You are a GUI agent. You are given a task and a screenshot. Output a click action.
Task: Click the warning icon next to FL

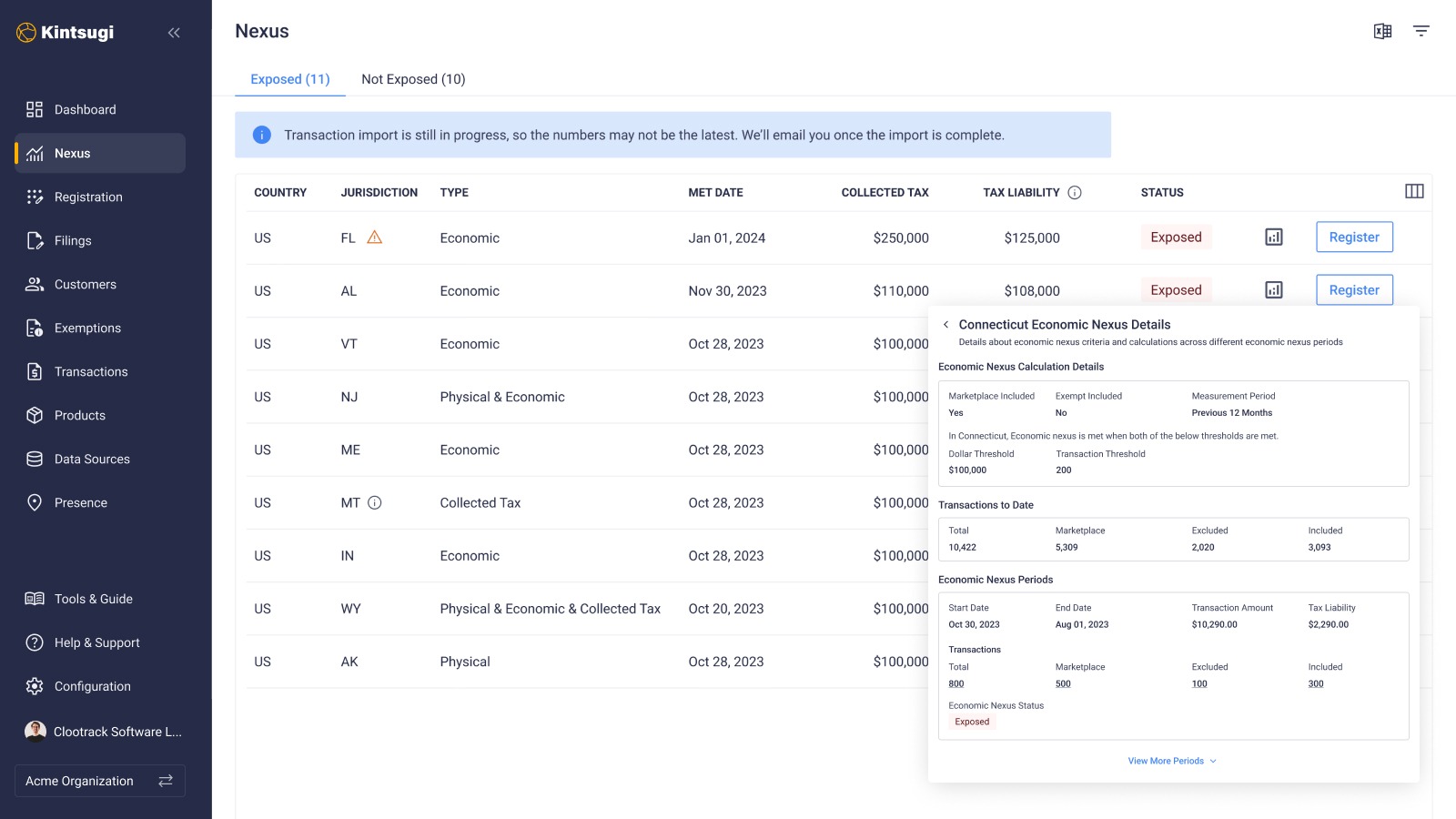(374, 238)
